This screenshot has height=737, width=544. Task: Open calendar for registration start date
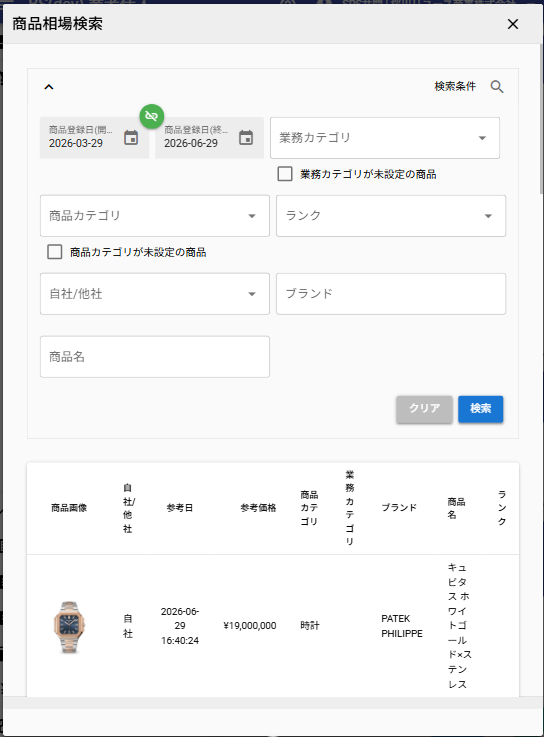131,138
